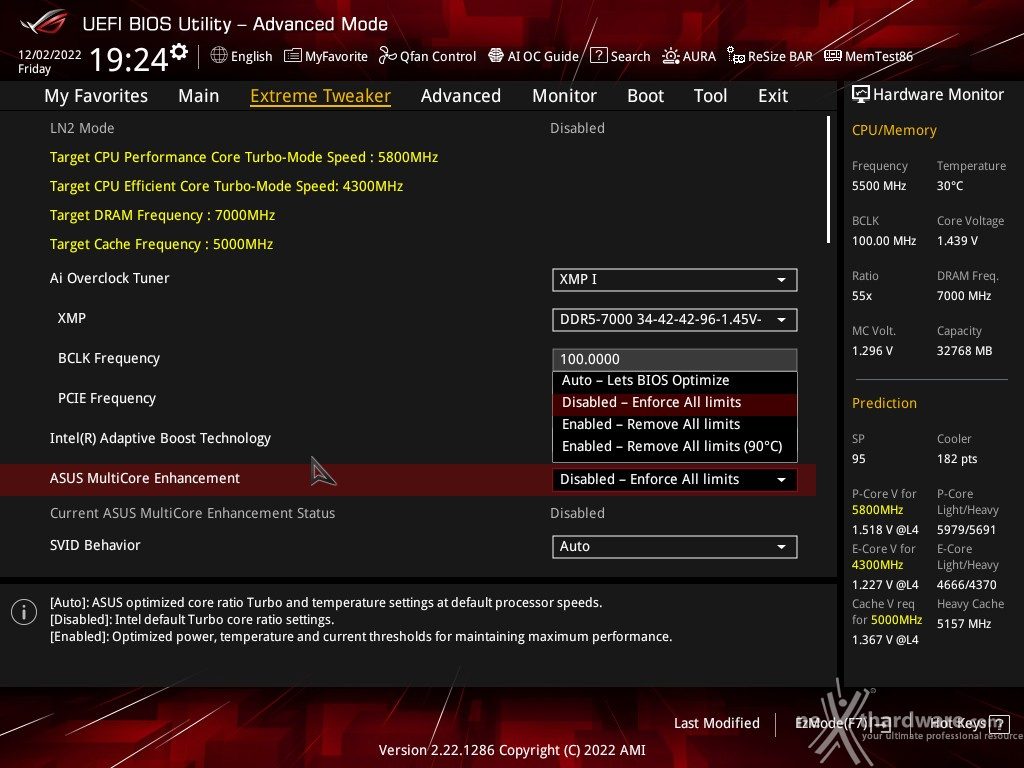1024x768 pixels.
Task: Open the settings gear beside the clock
Action: pos(179,51)
